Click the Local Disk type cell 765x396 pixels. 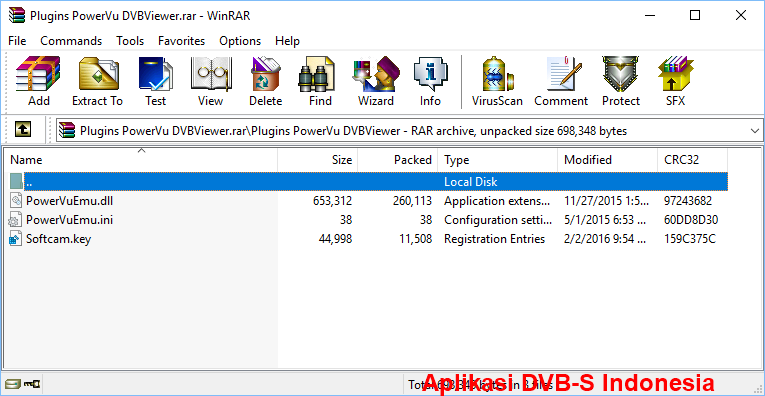pyautogui.click(x=470, y=181)
